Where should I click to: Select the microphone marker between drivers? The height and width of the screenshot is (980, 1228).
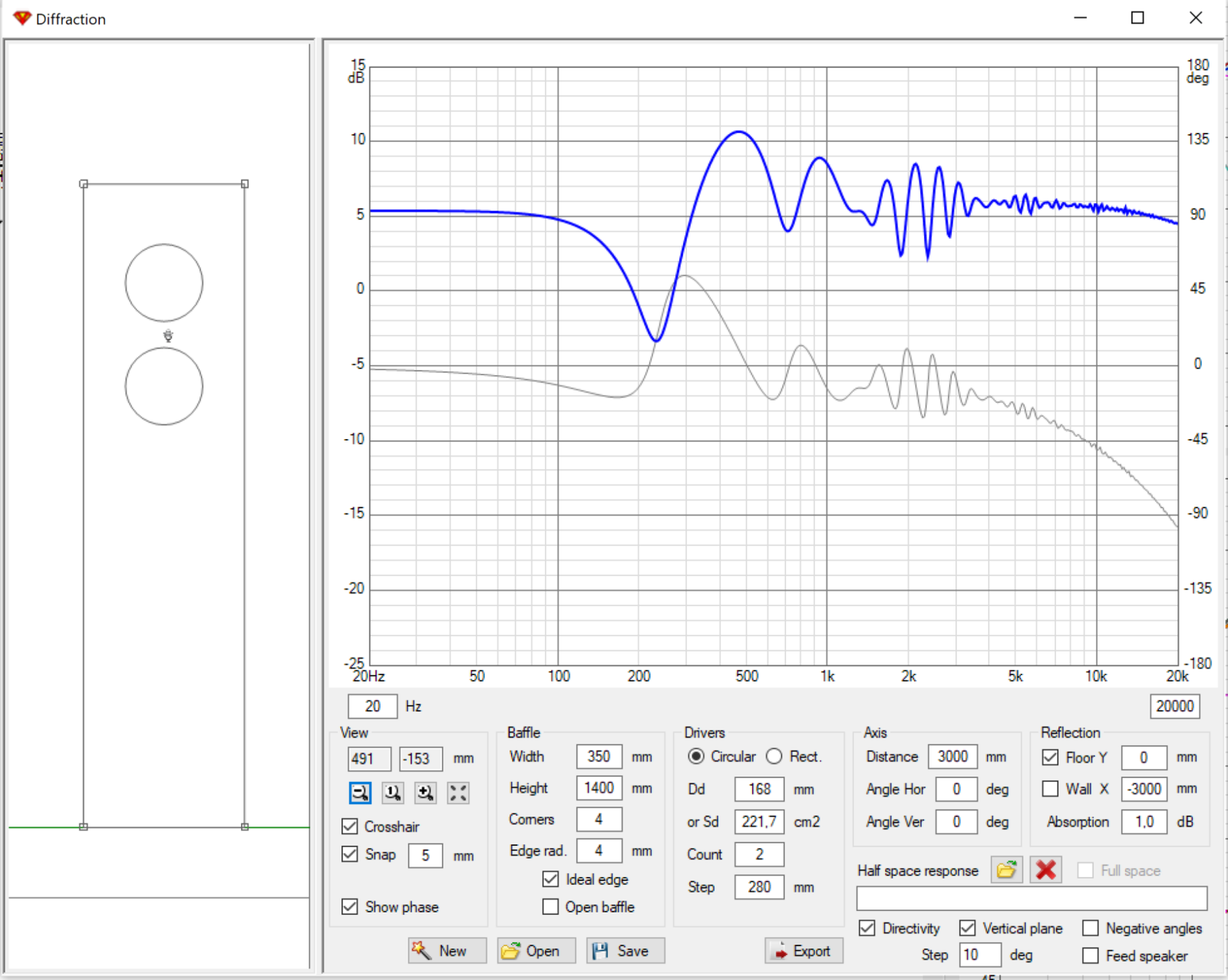coord(168,335)
